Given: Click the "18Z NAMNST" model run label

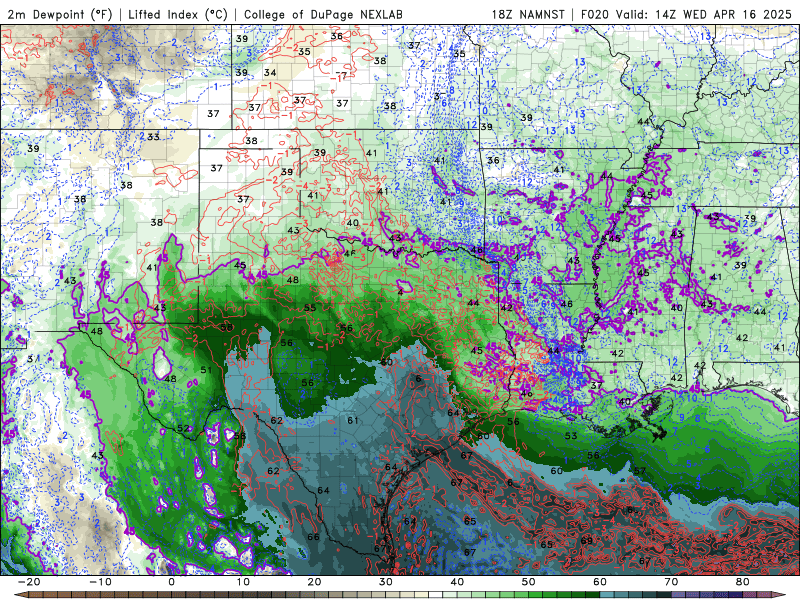Looking at the screenshot, I should point(528,14).
